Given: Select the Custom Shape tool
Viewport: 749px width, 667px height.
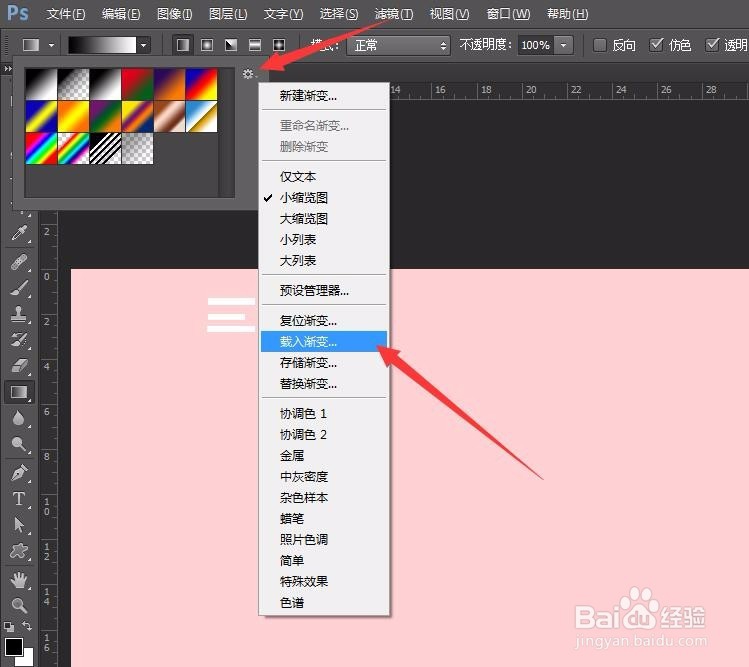Looking at the screenshot, I should pos(19,551).
